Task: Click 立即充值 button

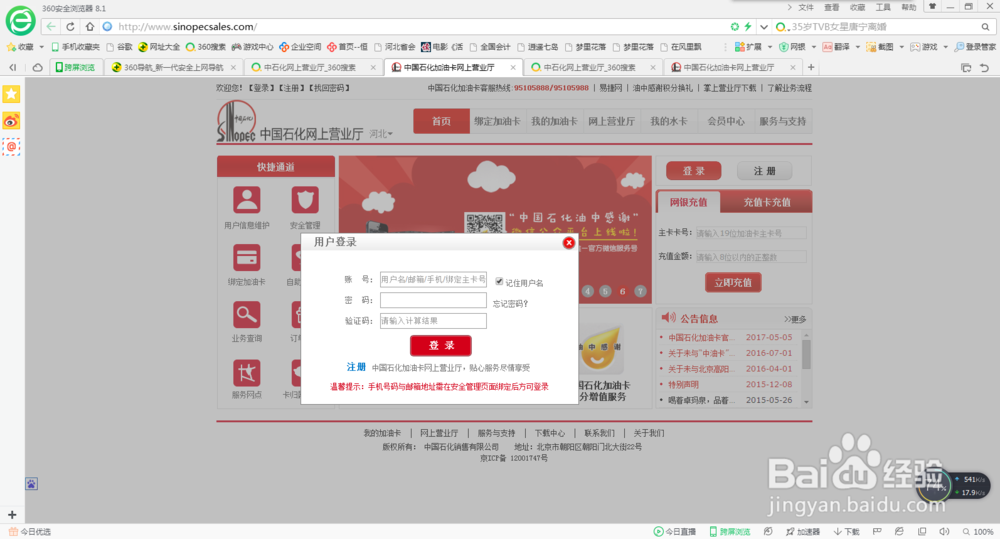Action: 733,282
